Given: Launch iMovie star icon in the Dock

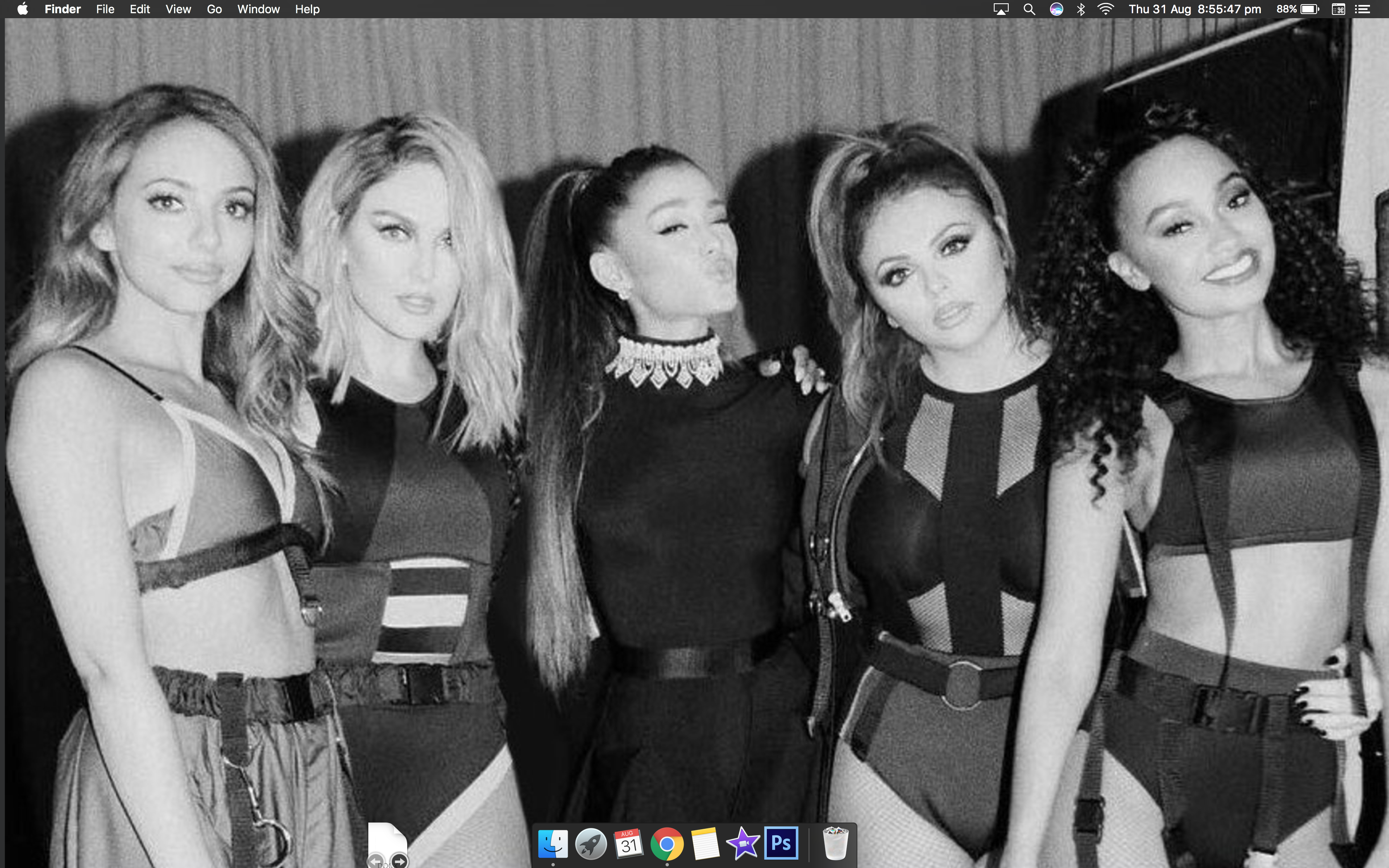Looking at the screenshot, I should click(x=743, y=844).
